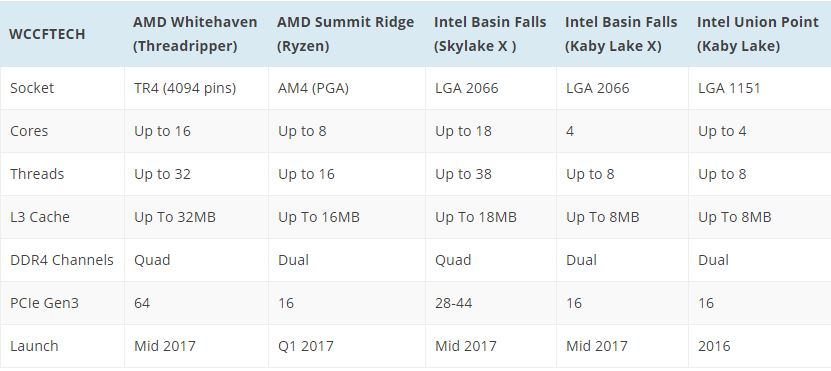
Task: Click the Intel Basin Falls (Kaby Lake X) header
Action: coord(621,34)
